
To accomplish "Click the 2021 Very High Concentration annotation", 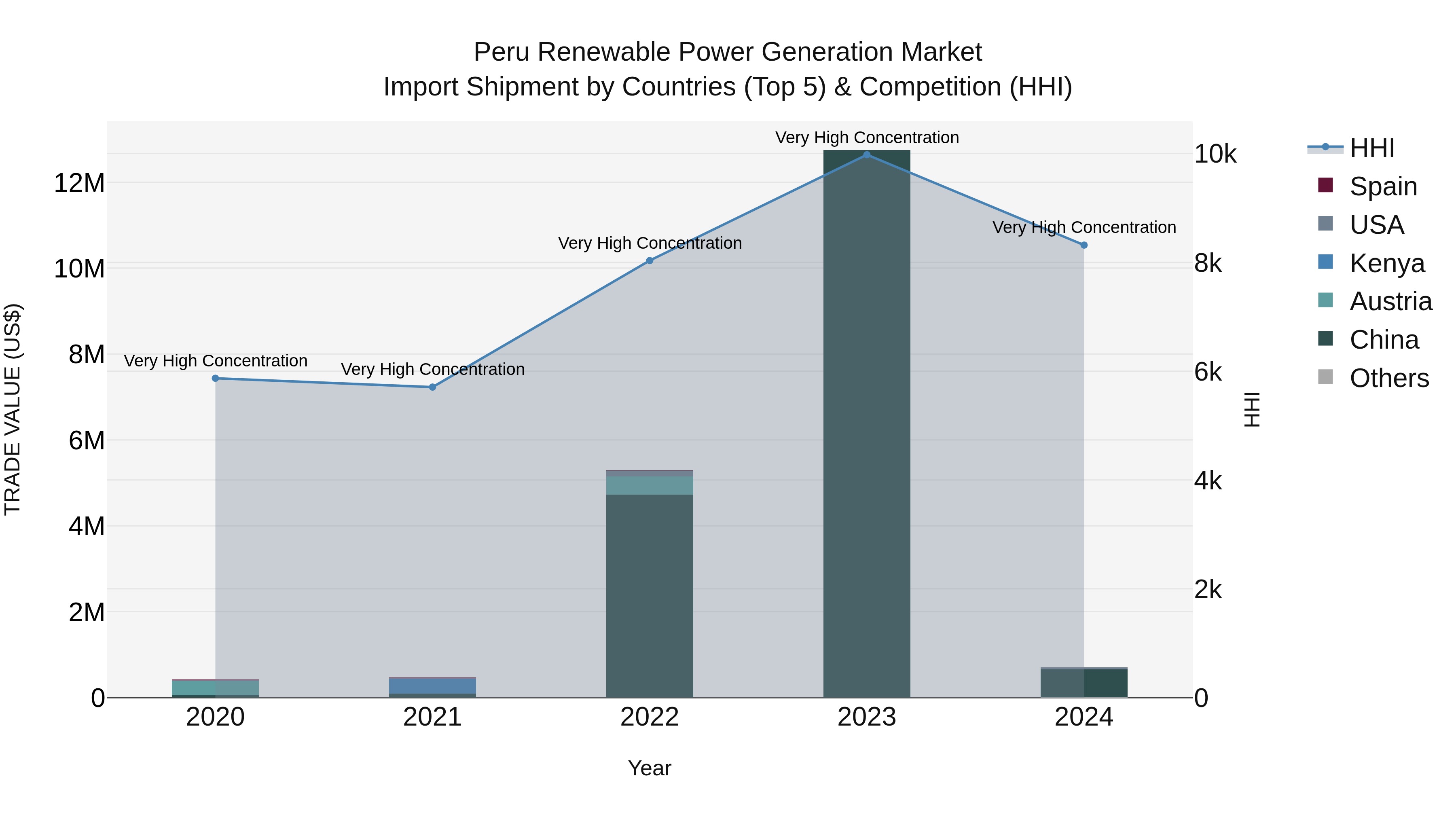I will click(433, 369).
